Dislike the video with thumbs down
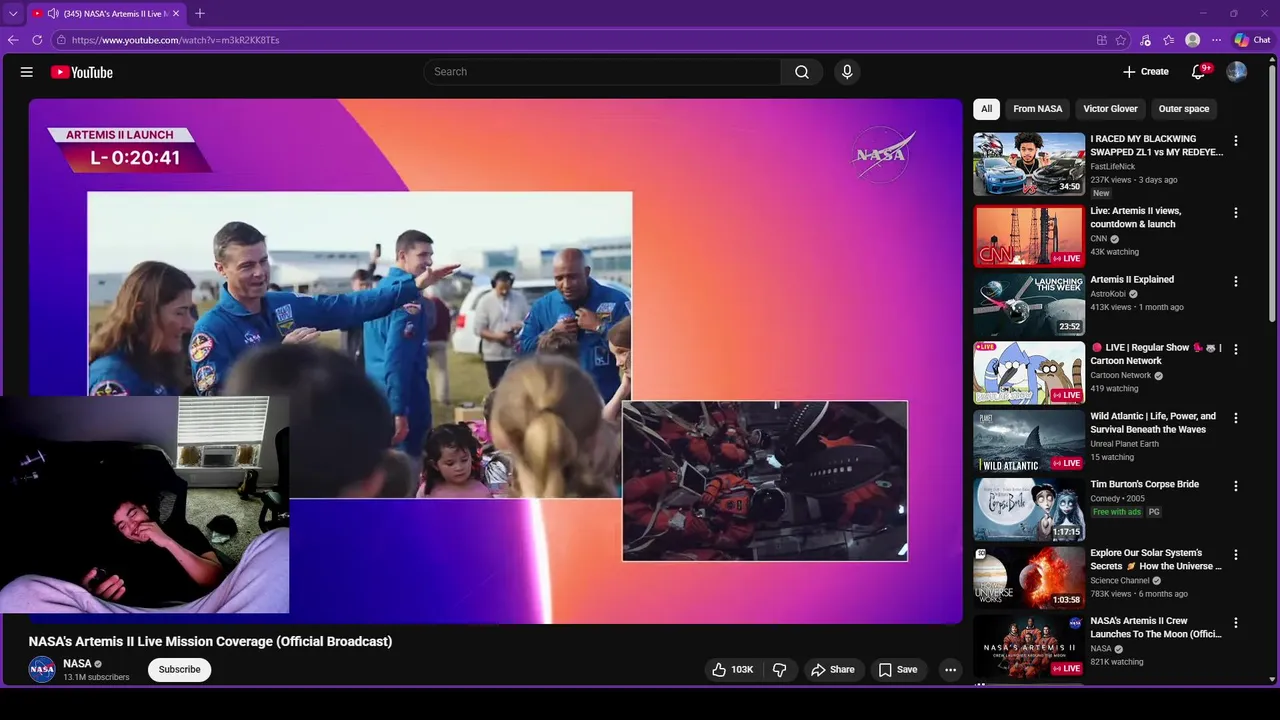This screenshot has width=1280, height=720. pos(780,670)
